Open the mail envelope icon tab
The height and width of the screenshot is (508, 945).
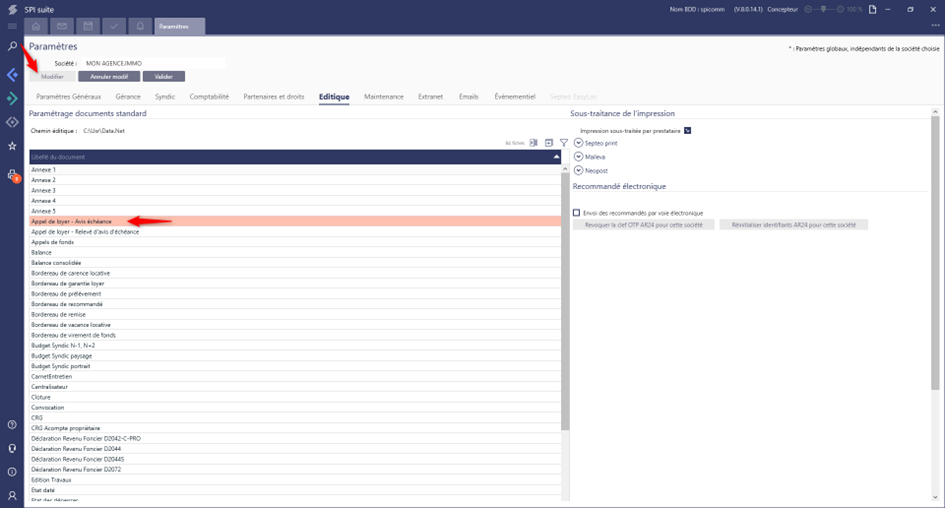62,26
